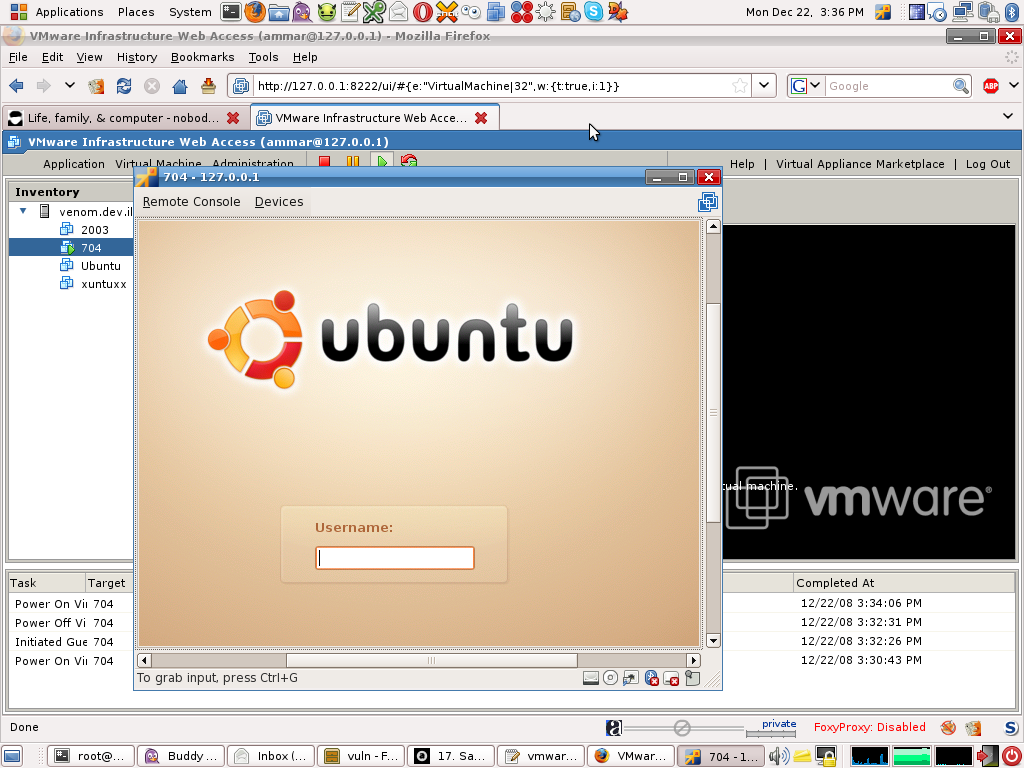Click the Bluetooth tray icon in top panel
This screenshot has width=1024, height=768.
click(x=1013, y=11)
